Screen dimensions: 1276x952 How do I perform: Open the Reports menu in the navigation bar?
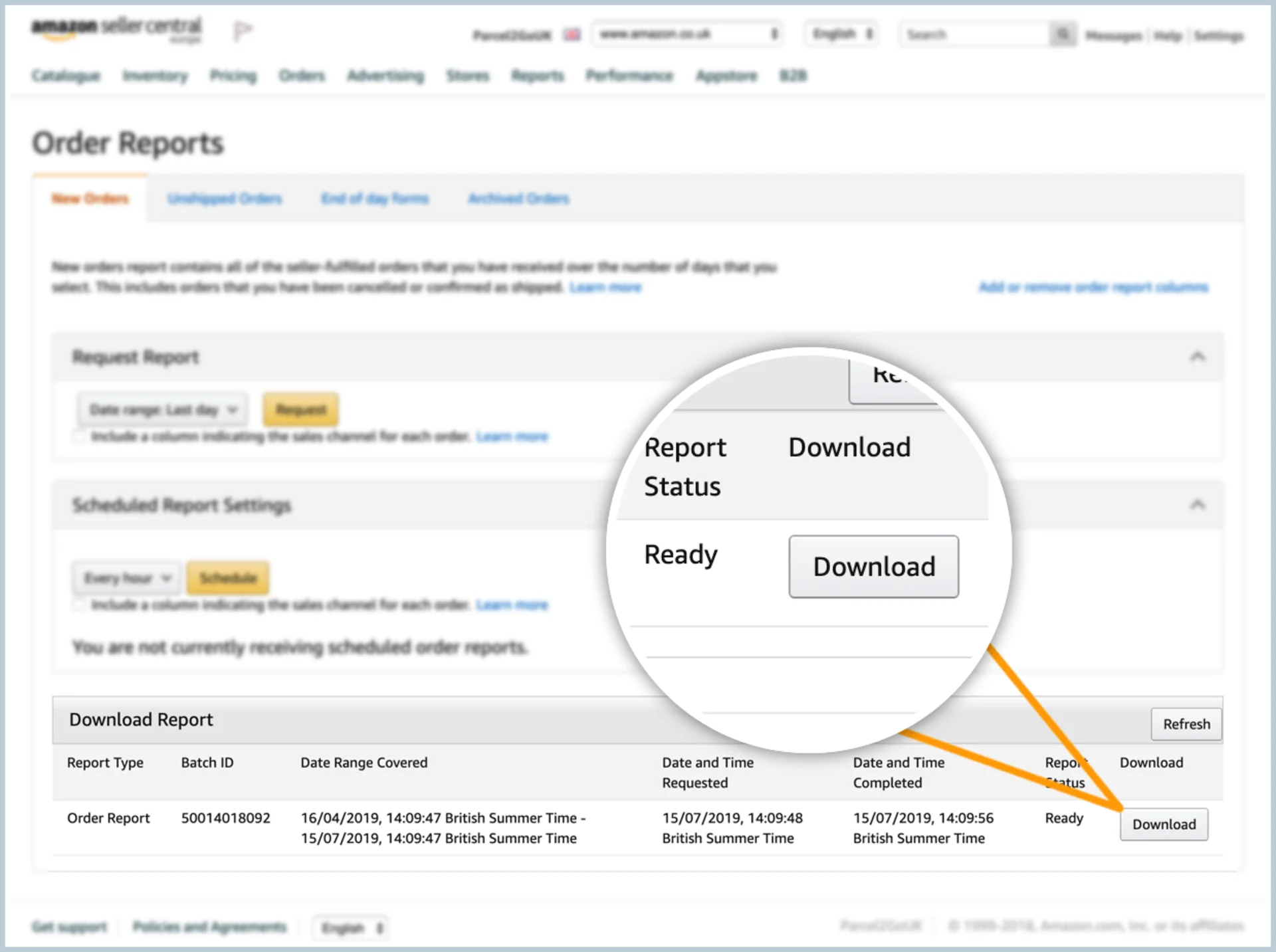tap(538, 75)
